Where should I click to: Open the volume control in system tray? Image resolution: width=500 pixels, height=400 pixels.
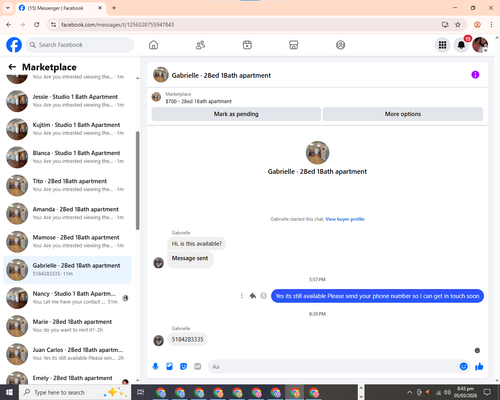[x=447, y=392]
